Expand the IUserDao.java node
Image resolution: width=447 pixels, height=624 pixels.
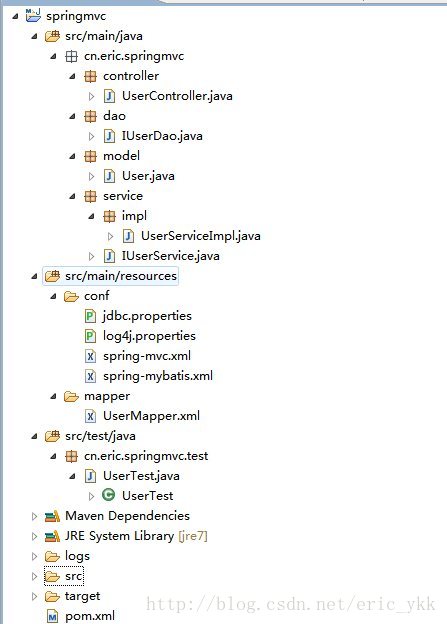[x=92, y=136]
